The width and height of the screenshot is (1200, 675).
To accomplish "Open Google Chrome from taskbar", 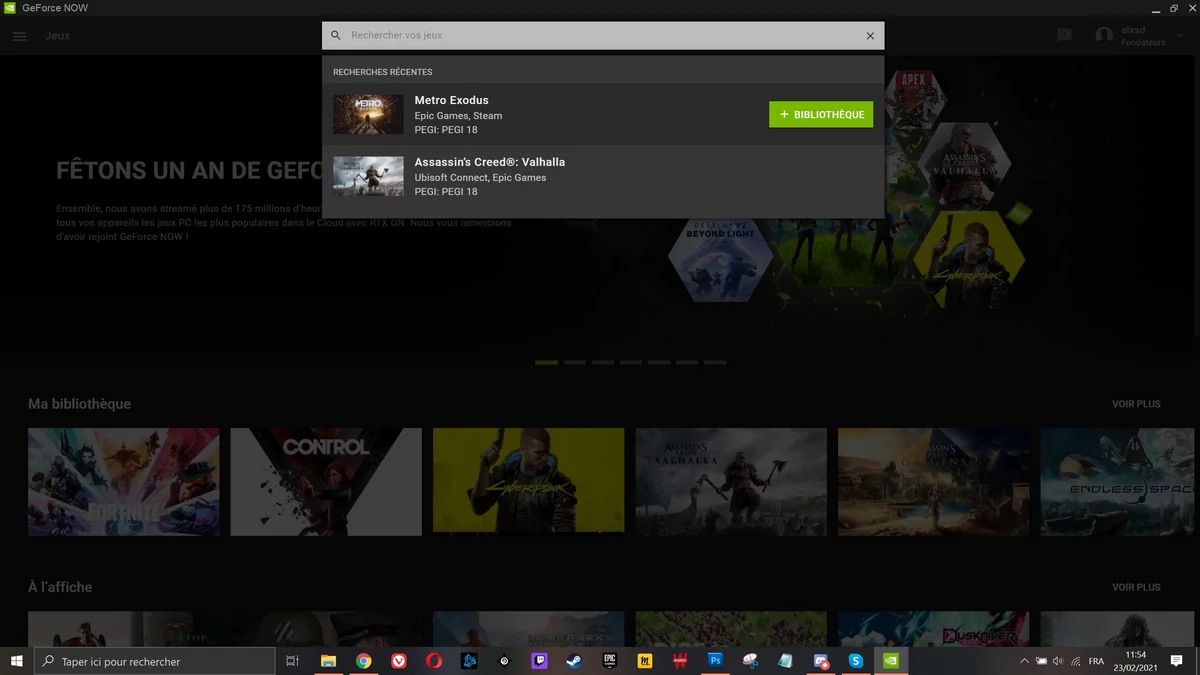I will pyautogui.click(x=364, y=661).
